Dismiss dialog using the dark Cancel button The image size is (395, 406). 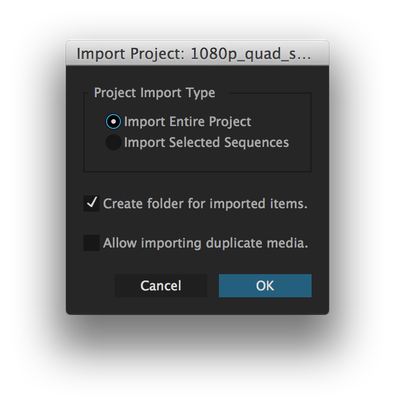coord(161,286)
